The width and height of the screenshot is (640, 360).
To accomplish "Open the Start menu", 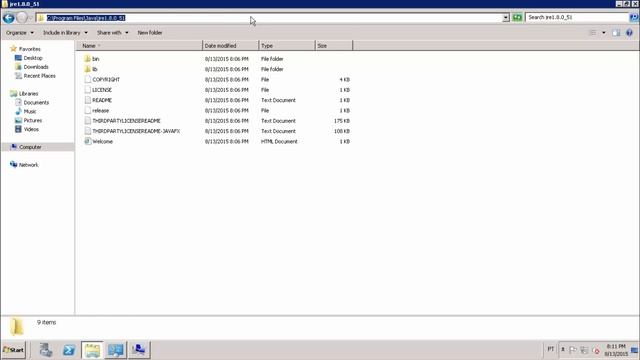I will click(x=13, y=350).
